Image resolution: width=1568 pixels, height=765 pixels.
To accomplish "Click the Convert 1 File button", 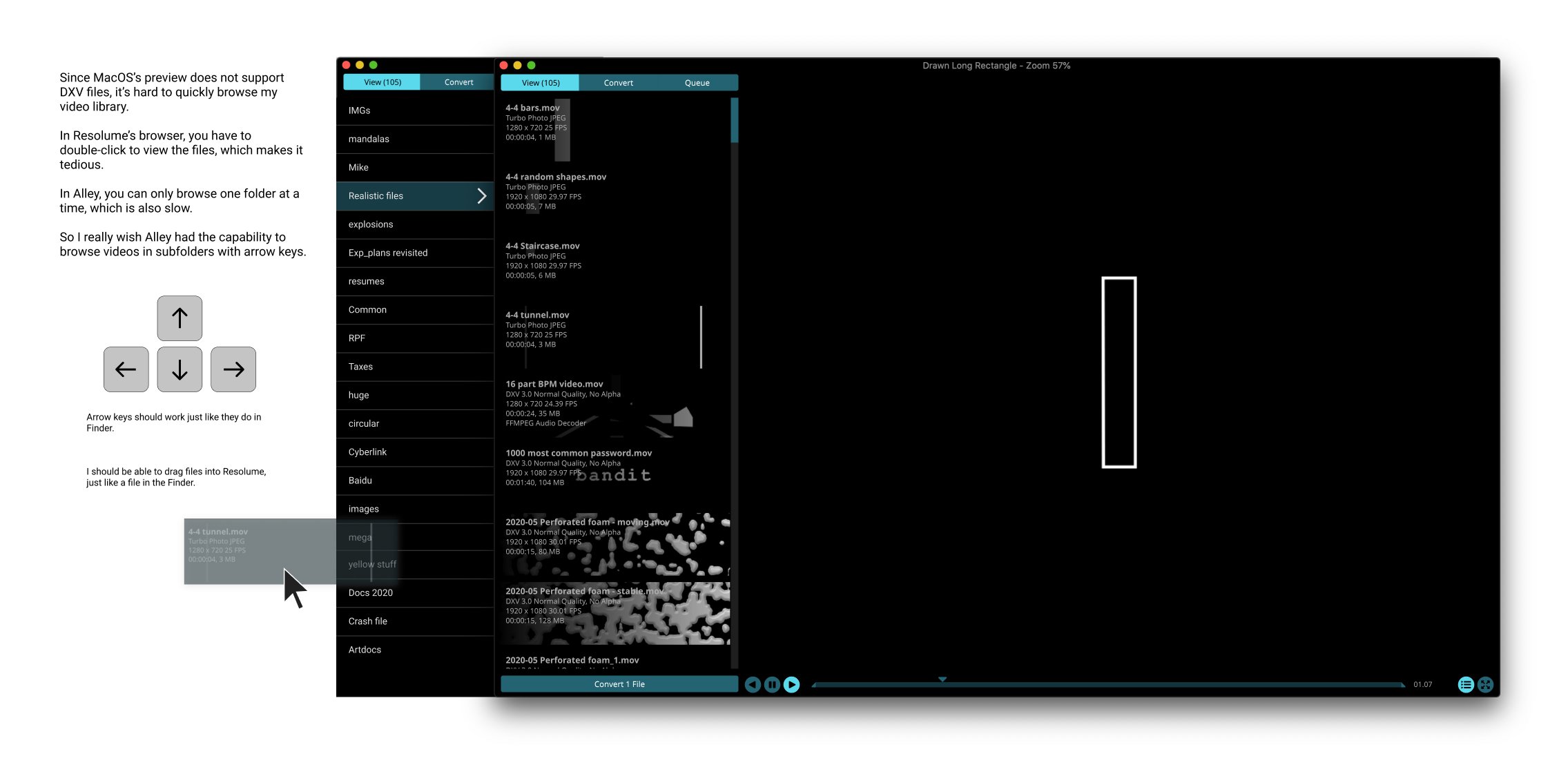I will (x=619, y=684).
